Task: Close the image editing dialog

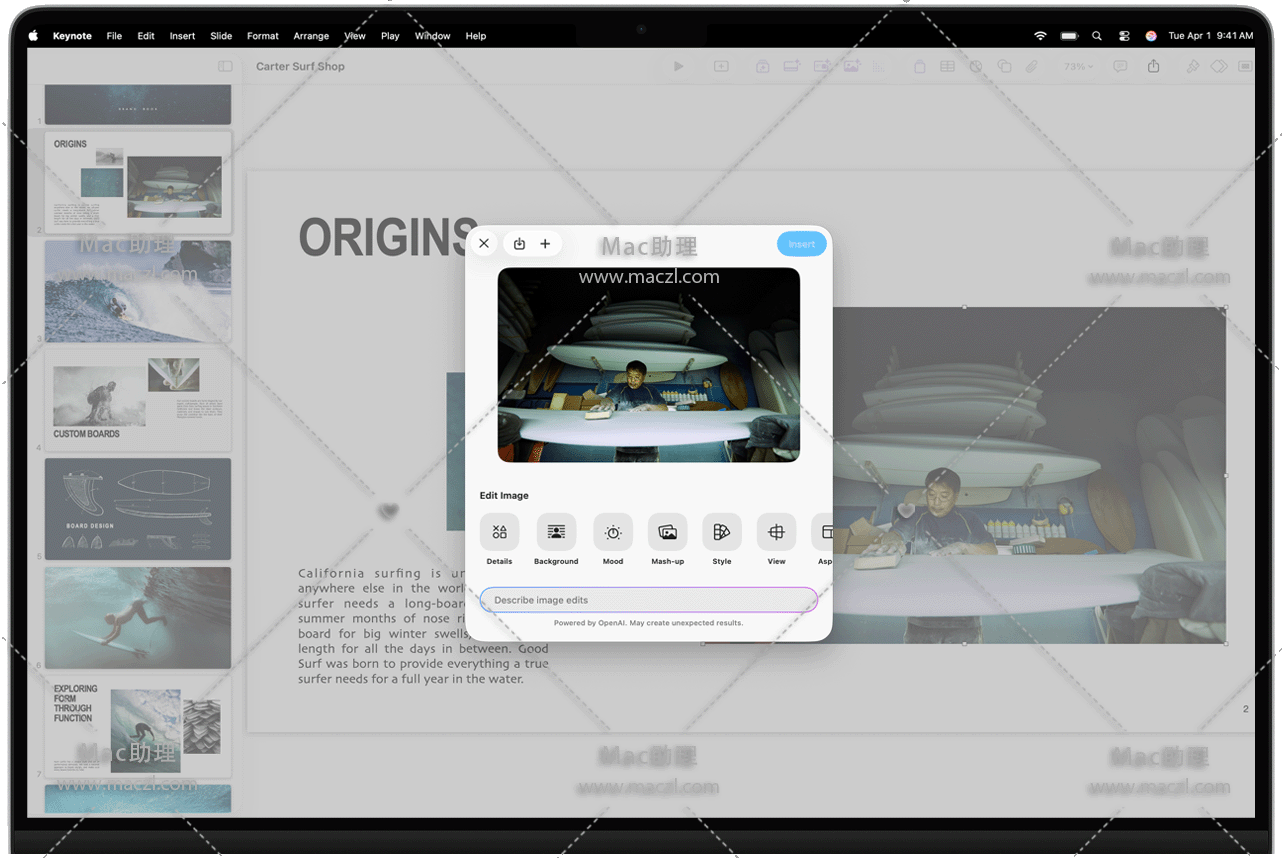Action: click(484, 244)
